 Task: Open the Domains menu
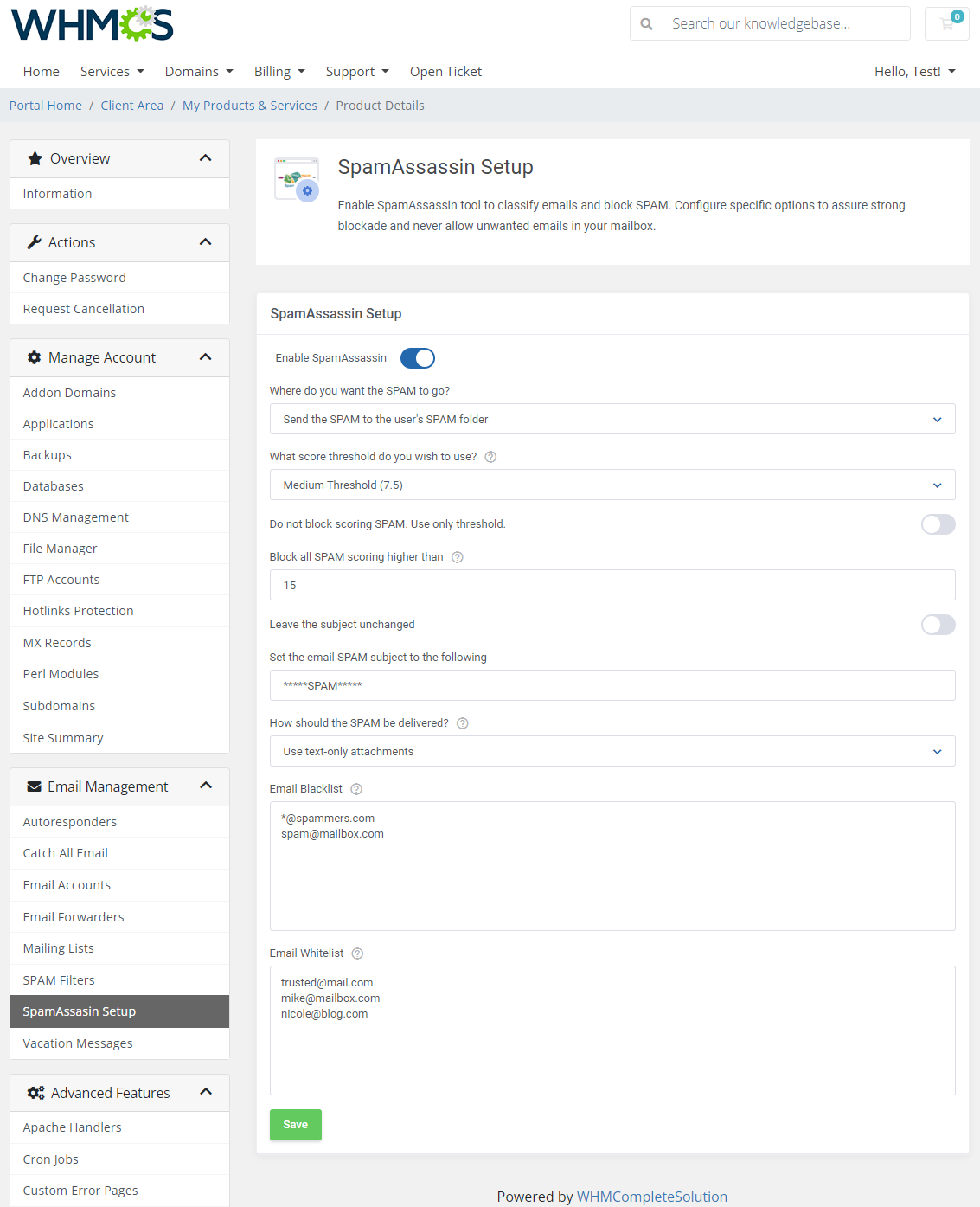[x=198, y=71]
